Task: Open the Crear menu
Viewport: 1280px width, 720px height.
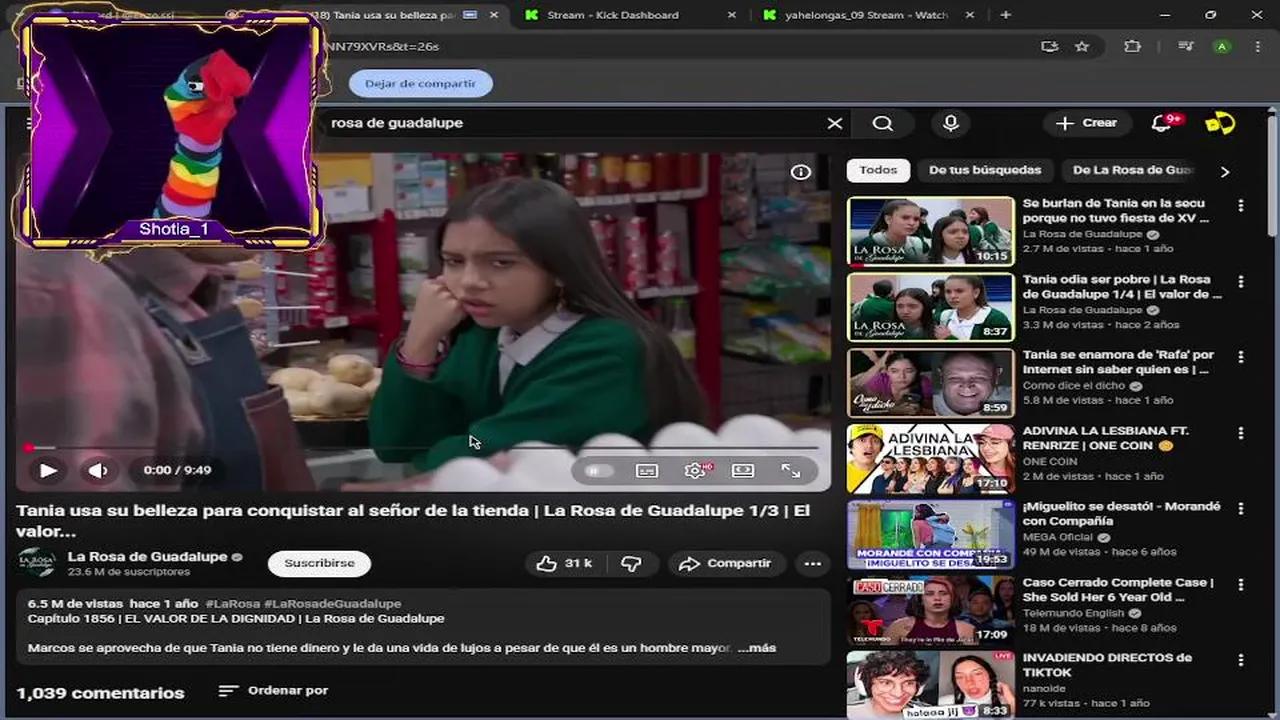Action: point(1087,123)
